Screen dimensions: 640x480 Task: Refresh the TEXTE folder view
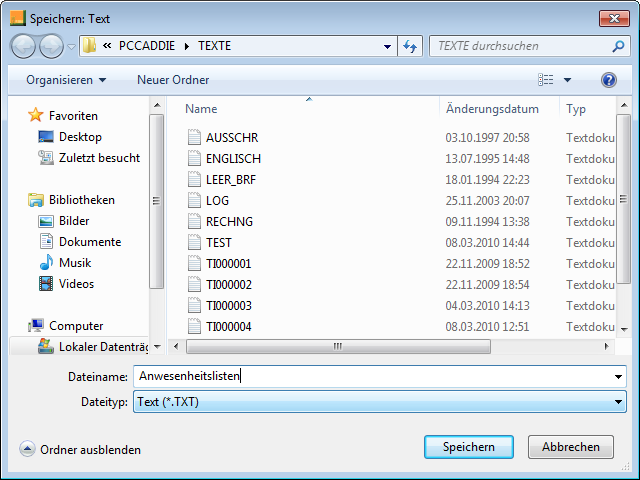click(410, 46)
